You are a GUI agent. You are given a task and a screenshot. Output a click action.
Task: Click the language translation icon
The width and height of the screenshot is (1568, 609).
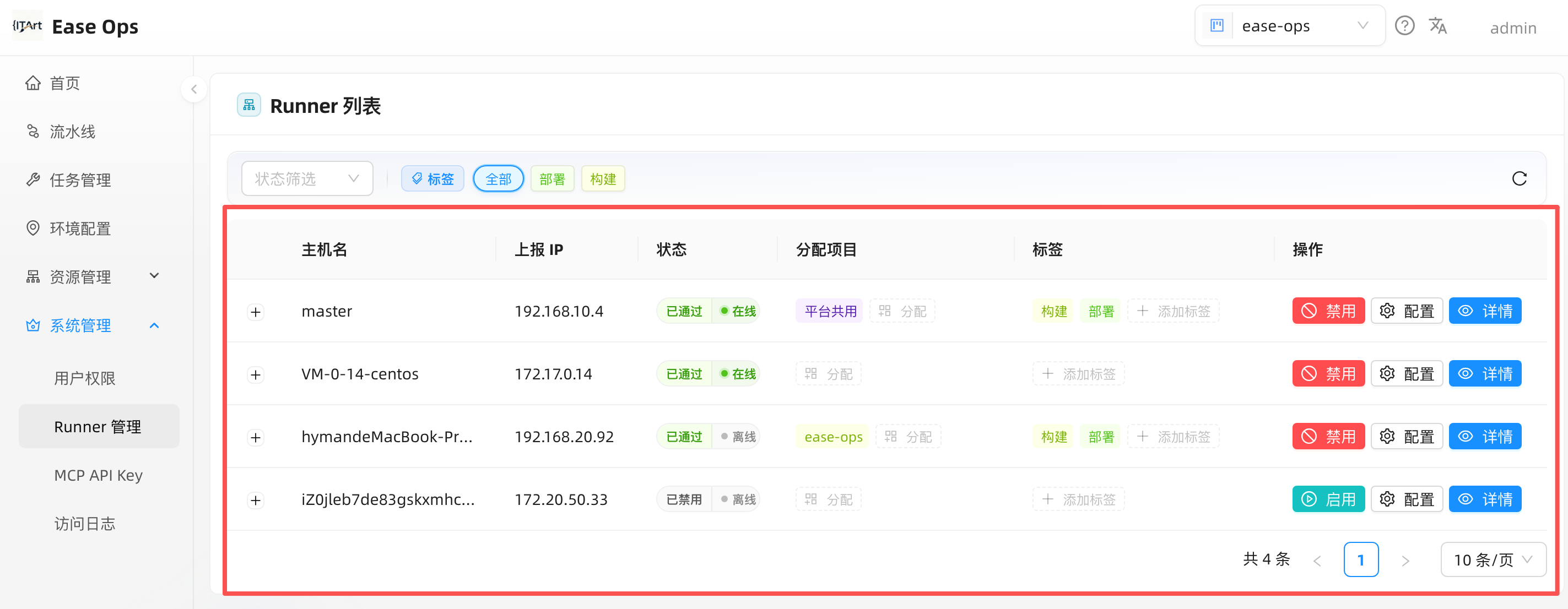coord(1438,25)
